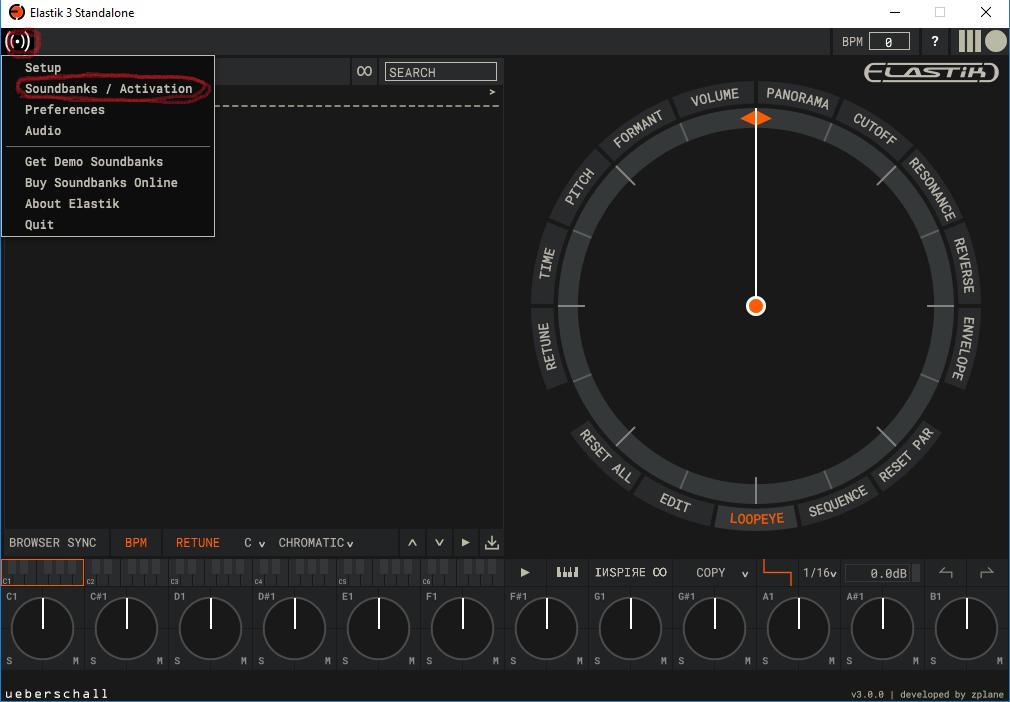Choose Preferences in the menu
1010x702 pixels.
point(64,109)
